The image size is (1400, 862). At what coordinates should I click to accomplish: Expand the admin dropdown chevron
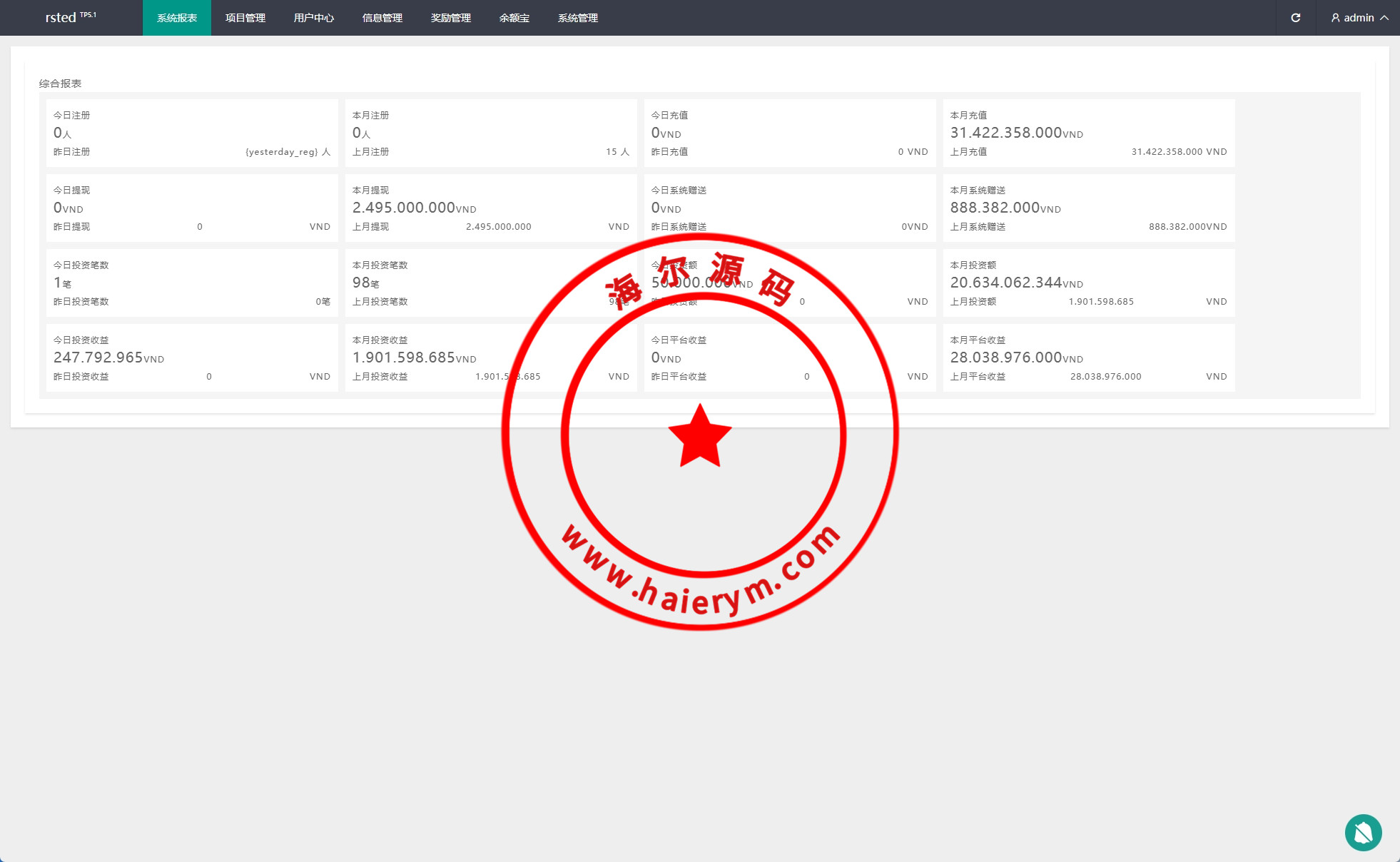1384,18
